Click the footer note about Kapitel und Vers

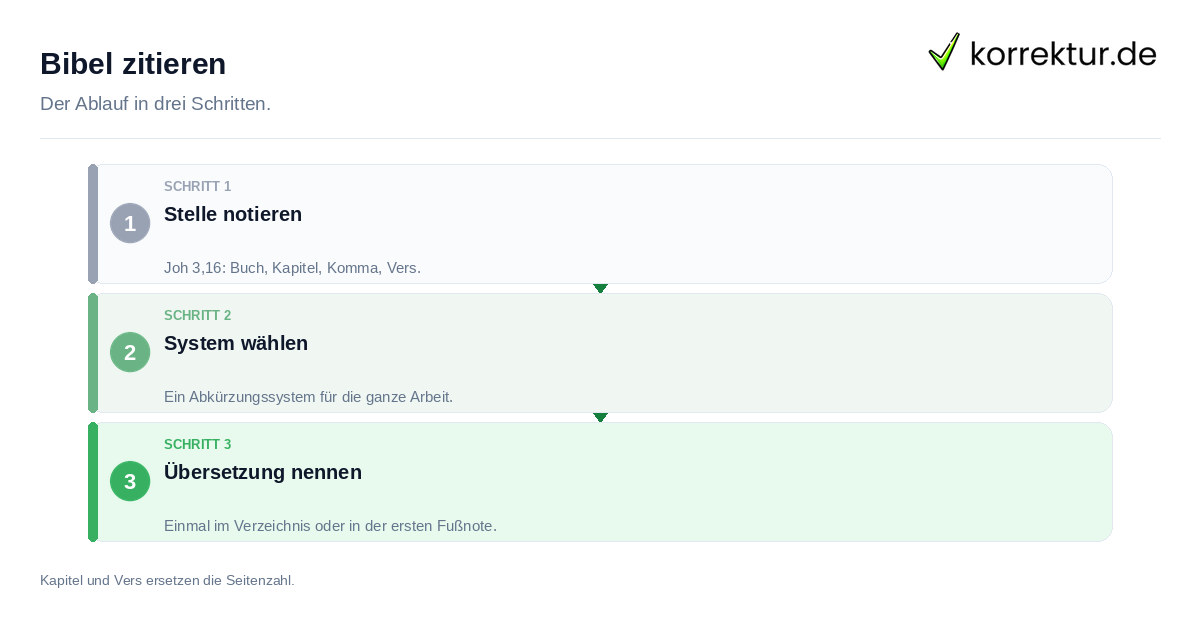167,580
